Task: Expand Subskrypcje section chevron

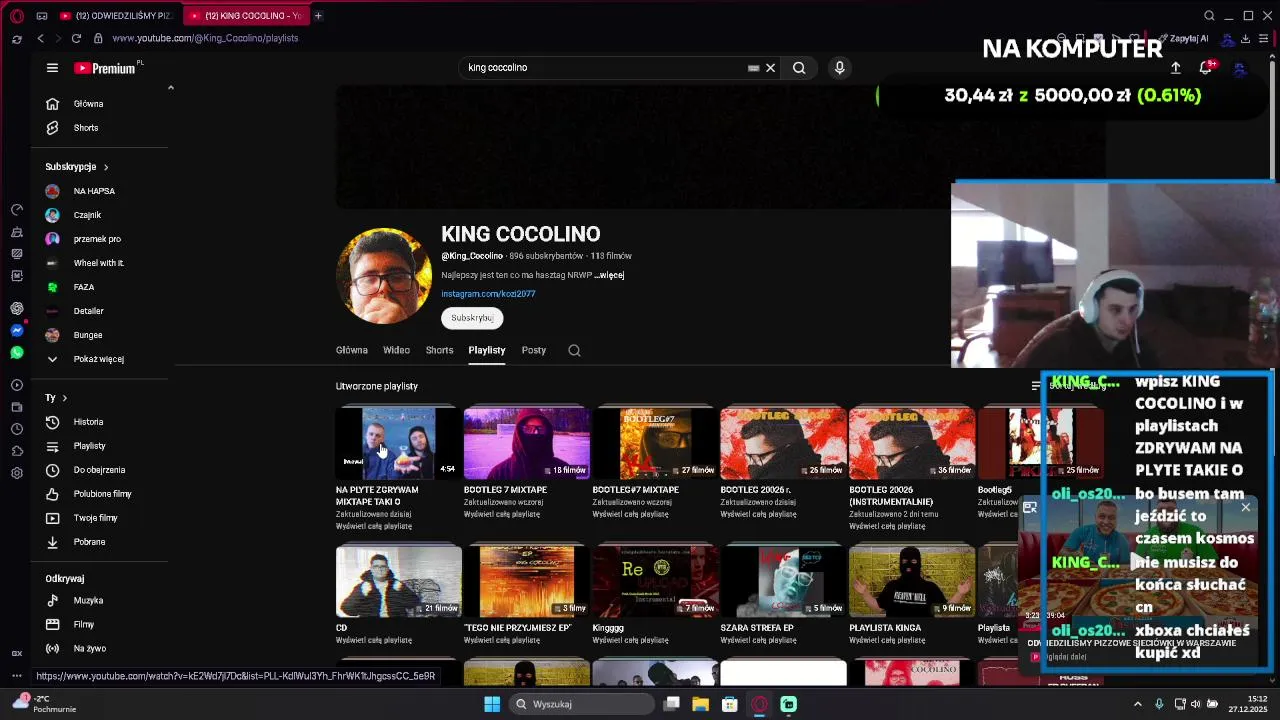Action: [105, 167]
